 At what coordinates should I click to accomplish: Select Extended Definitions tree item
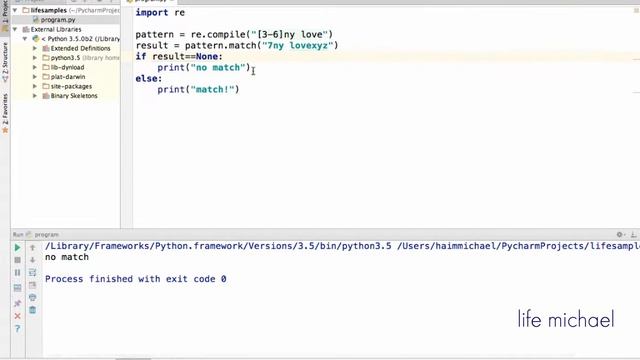(x=80, y=48)
